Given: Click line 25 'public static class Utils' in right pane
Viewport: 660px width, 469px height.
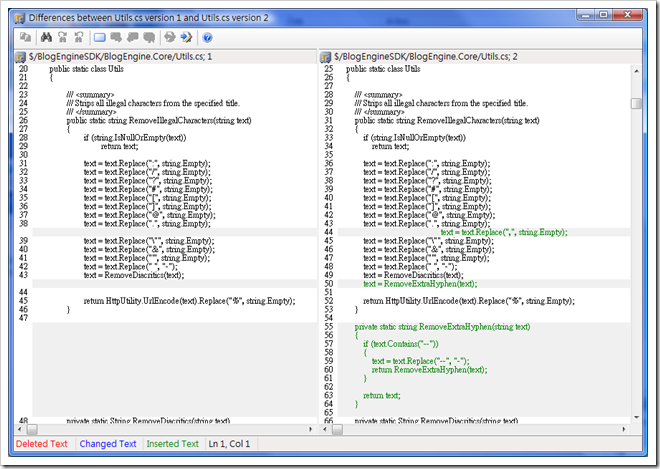Looking at the screenshot, I should click(383, 69).
